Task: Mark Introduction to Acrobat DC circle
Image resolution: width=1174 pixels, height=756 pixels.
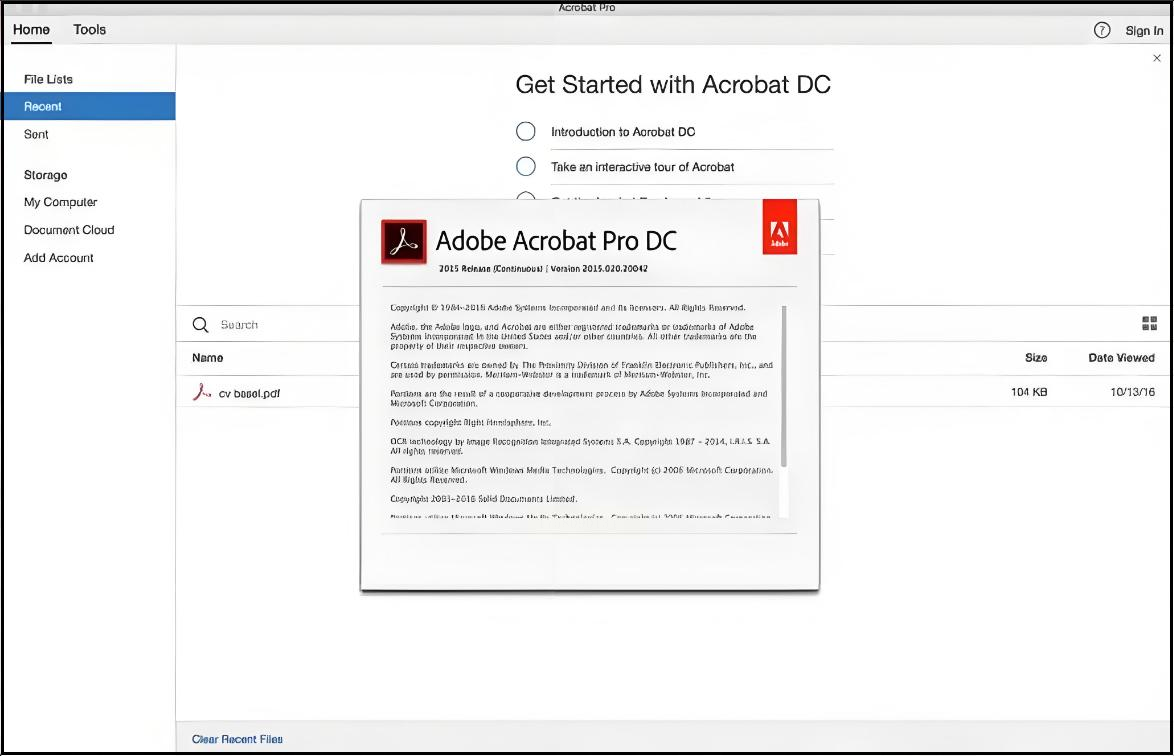Action: click(526, 132)
